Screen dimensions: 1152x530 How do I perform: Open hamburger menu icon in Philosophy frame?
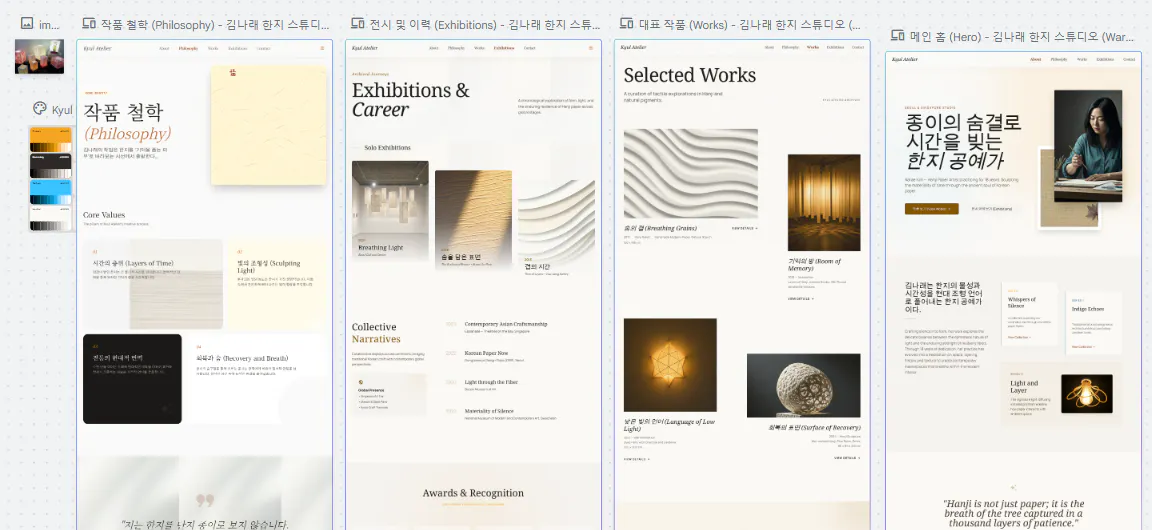click(322, 49)
